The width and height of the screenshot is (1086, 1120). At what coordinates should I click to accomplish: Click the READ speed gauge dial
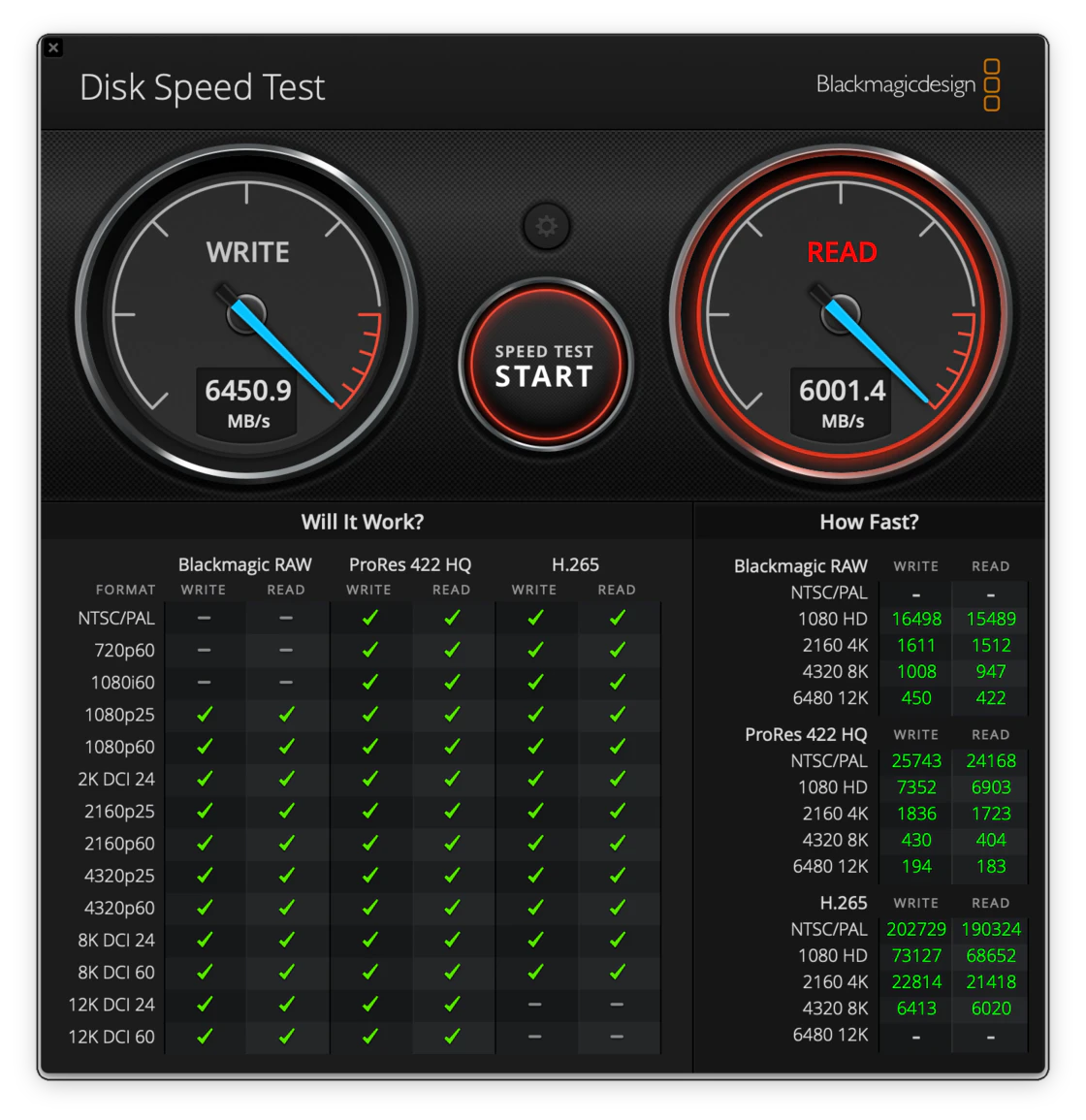(x=840, y=301)
